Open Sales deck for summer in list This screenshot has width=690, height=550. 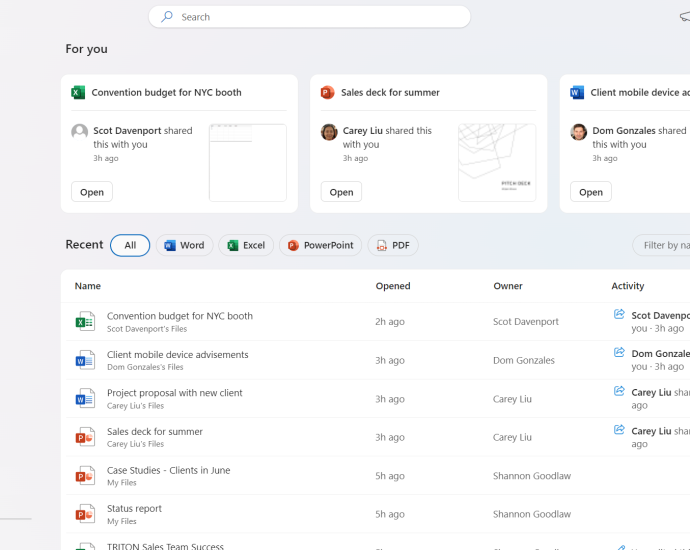coord(154,432)
